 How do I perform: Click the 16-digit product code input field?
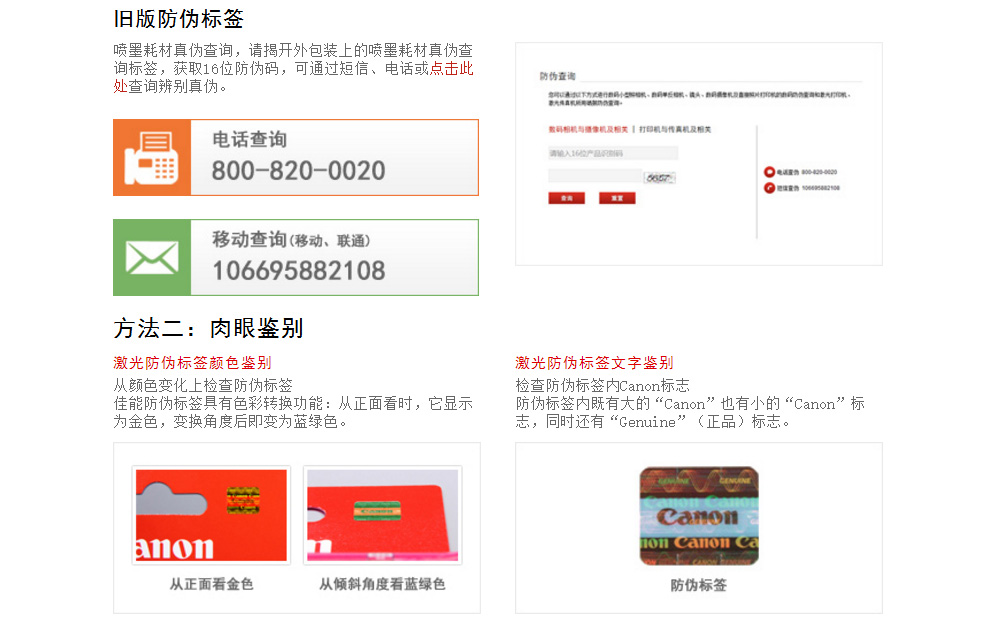tap(612, 153)
